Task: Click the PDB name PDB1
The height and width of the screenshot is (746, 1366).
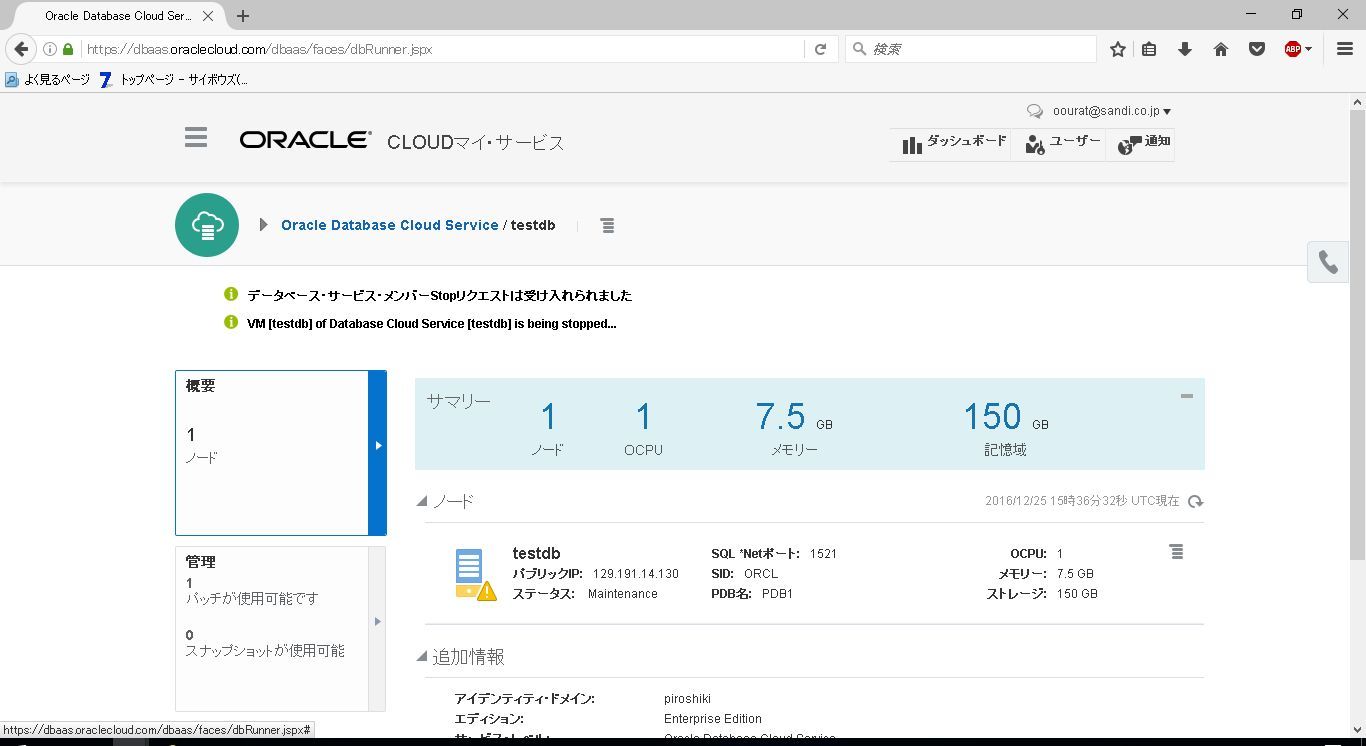Action: tap(777, 594)
